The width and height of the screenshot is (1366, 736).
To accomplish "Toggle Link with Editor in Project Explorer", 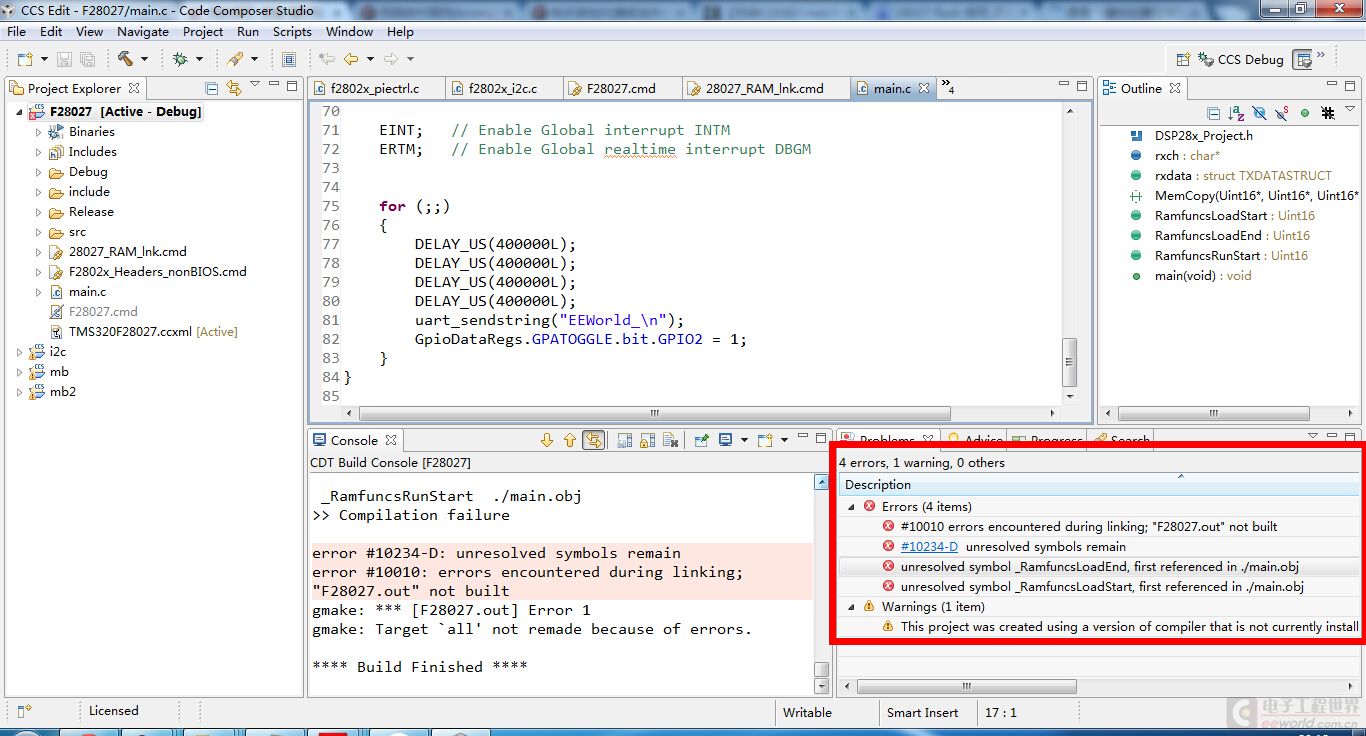I will pos(234,88).
